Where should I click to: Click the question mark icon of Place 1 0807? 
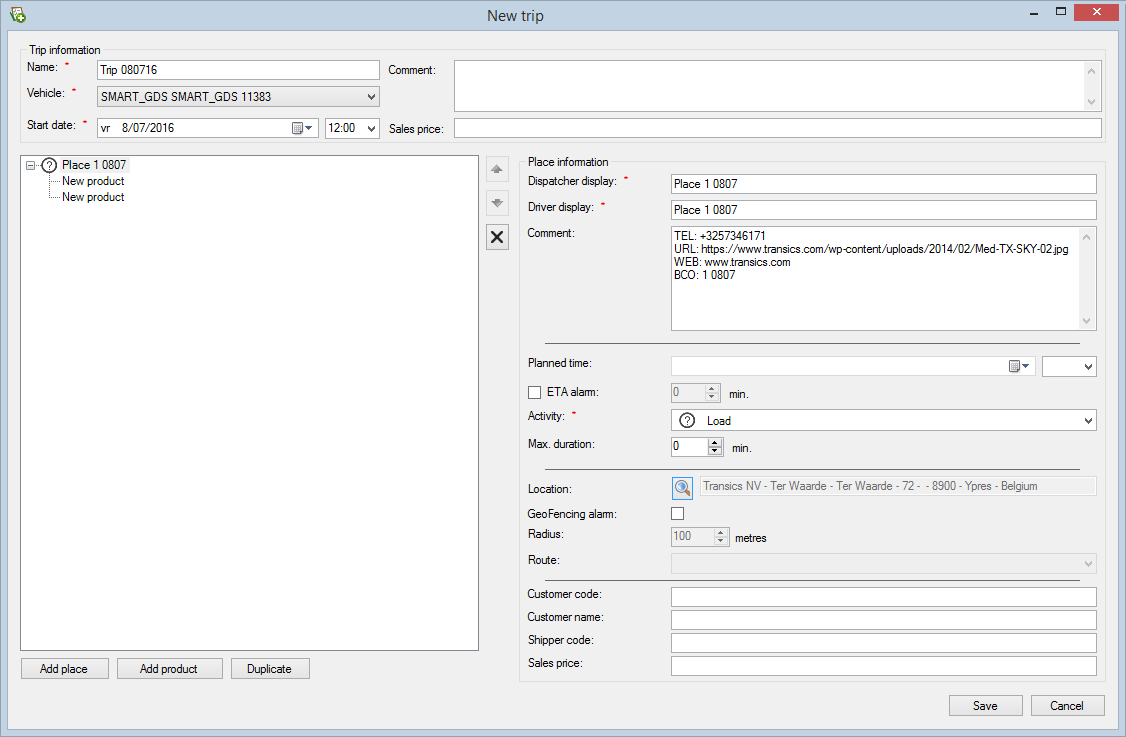point(49,165)
